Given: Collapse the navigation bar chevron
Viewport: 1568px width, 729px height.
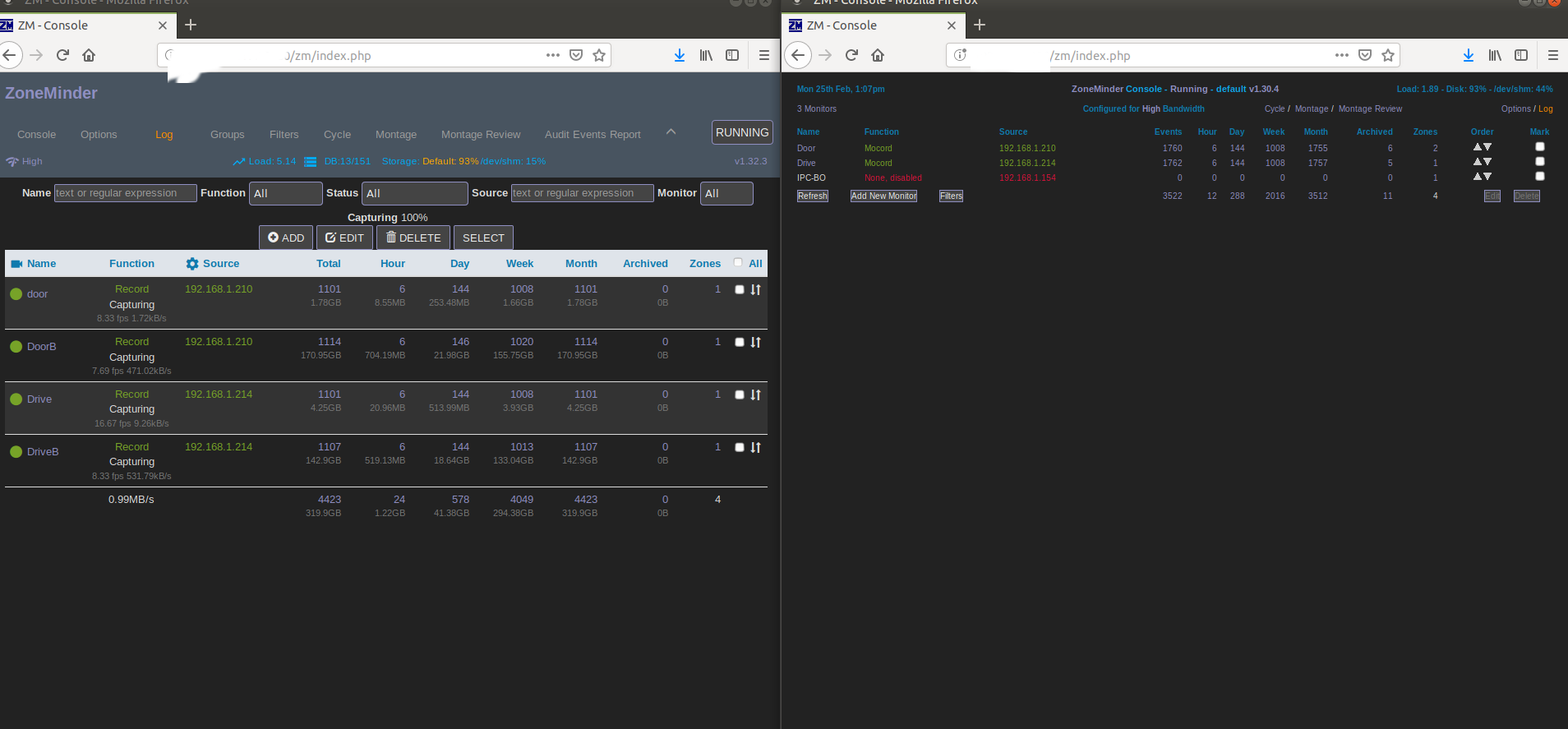Looking at the screenshot, I should pyautogui.click(x=671, y=132).
